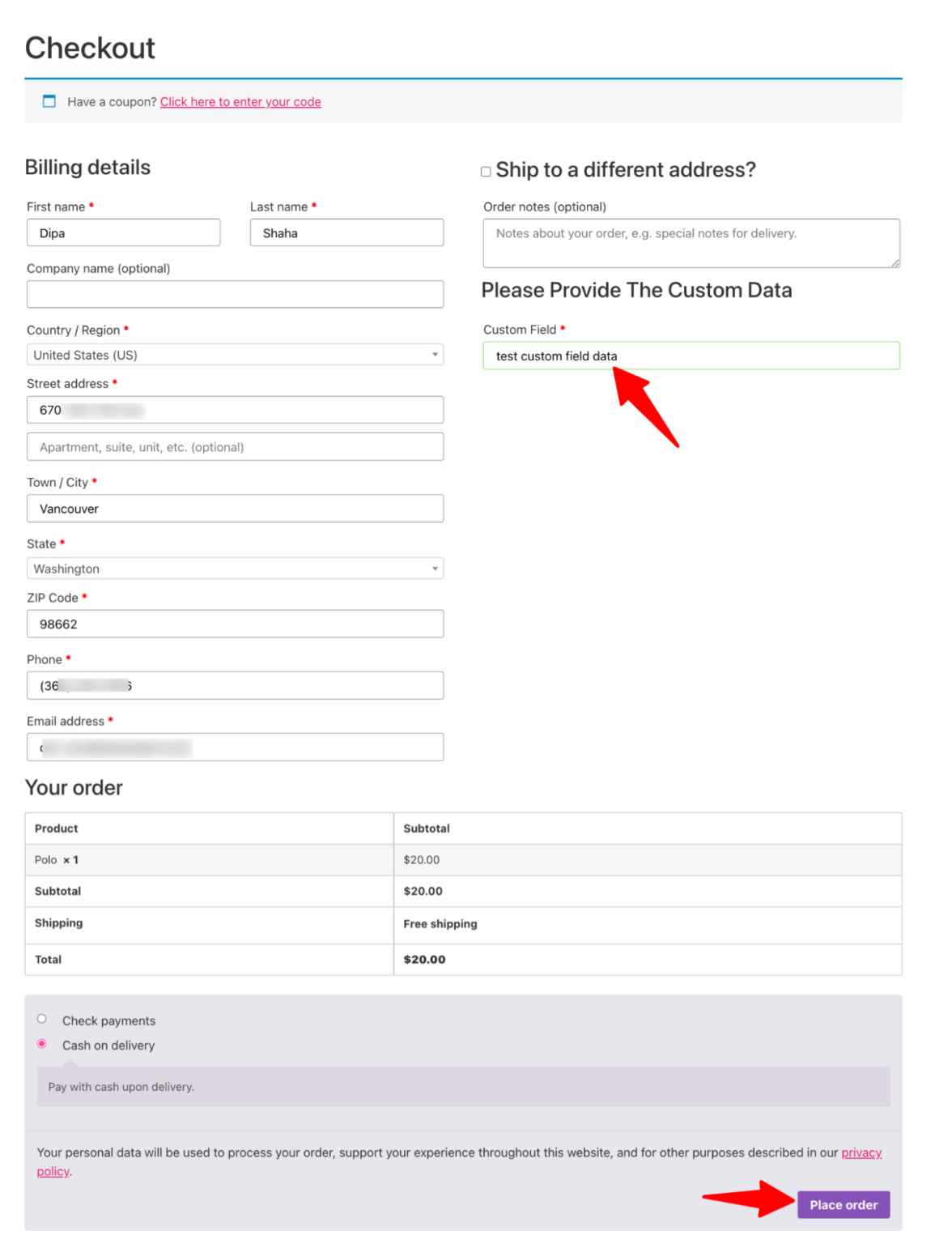This screenshot has width=952, height=1244.
Task: Click the ZIP Code field showing 98662
Action: [x=235, y=624]
